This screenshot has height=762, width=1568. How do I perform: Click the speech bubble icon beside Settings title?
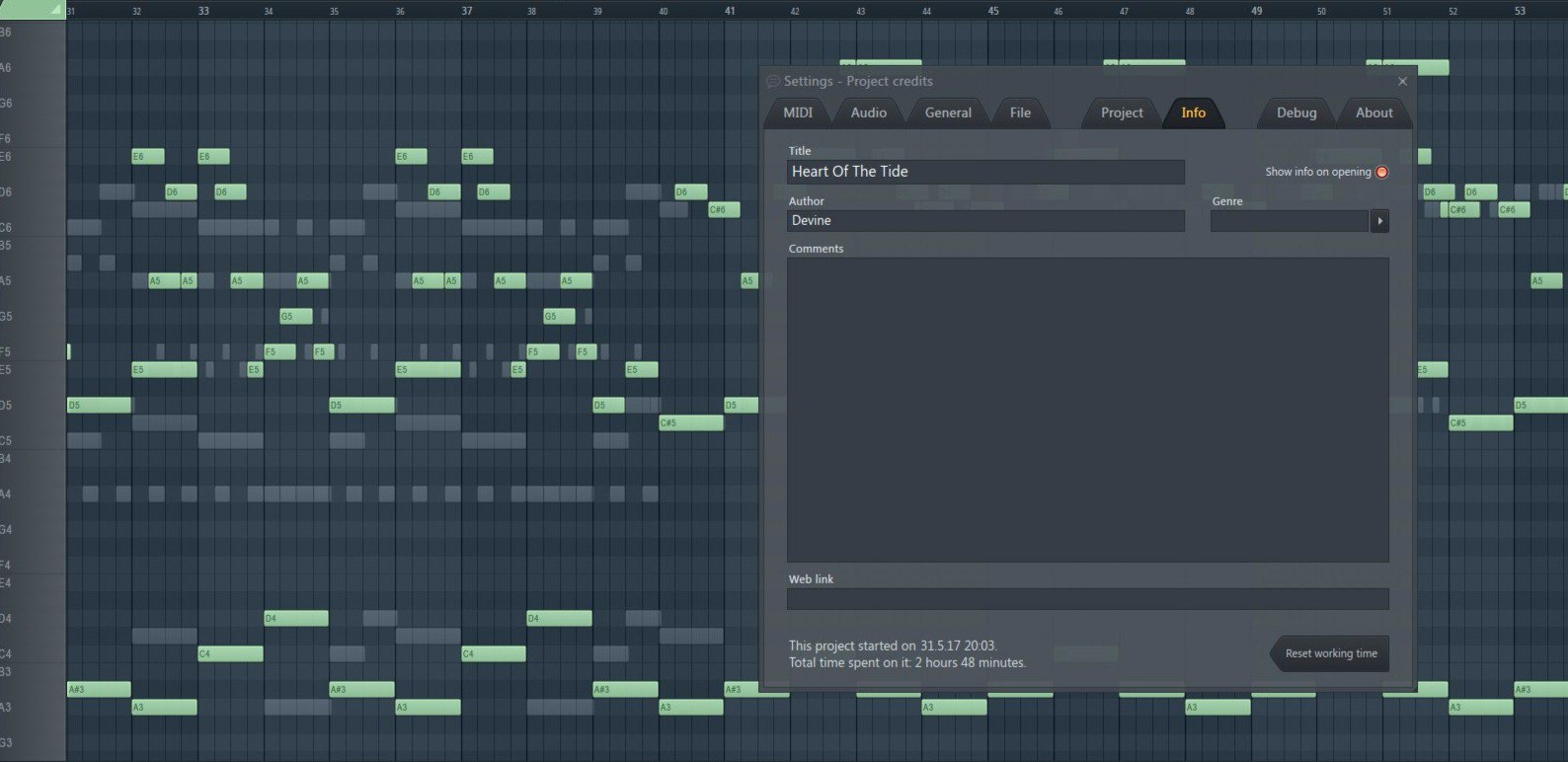coord(773,82)
